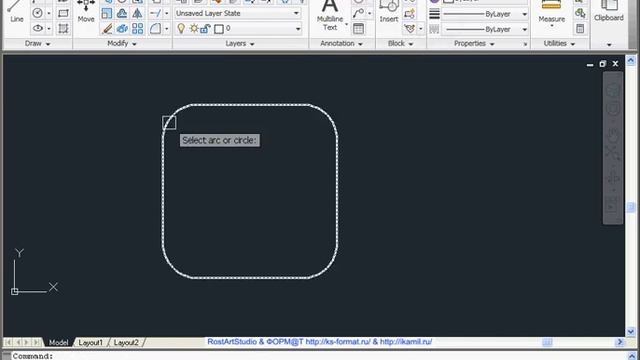This screenshot has width=640, height=360.
Task: Go to last layout tab arrow
Action: (36, 342)
